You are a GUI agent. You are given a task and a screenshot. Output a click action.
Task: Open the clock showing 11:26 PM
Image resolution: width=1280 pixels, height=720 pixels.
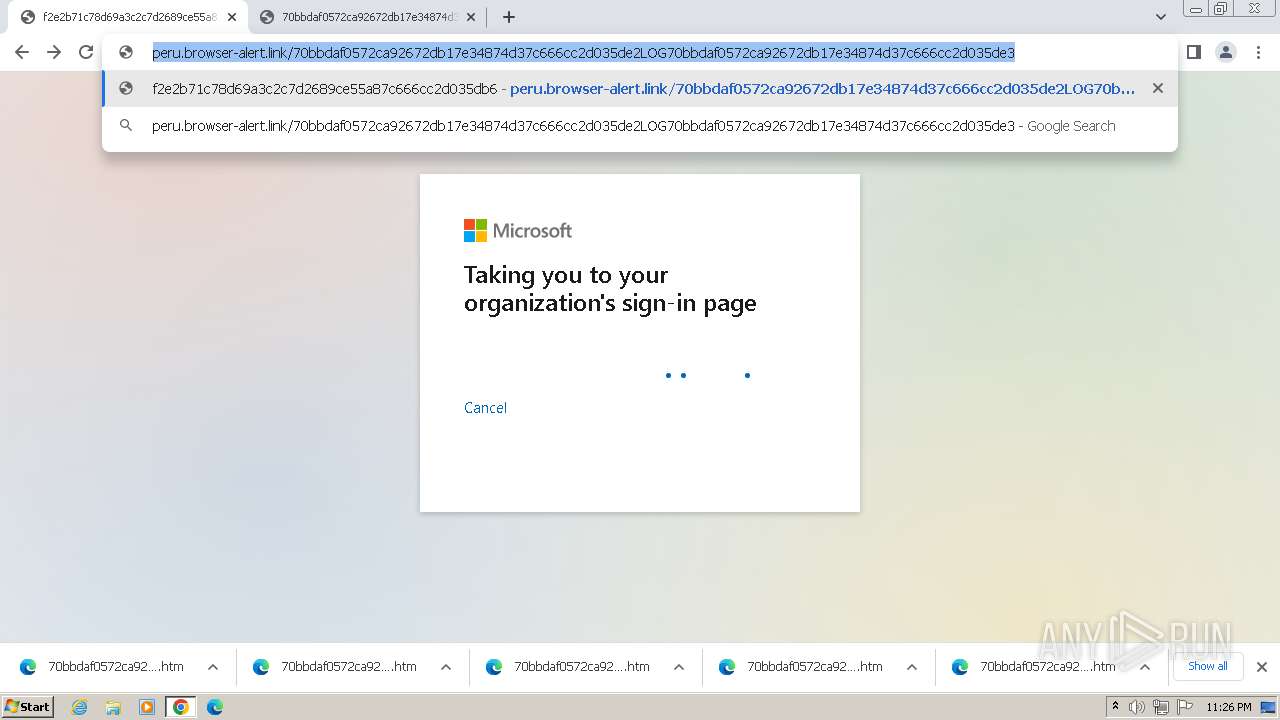(x=1229, y=707)
